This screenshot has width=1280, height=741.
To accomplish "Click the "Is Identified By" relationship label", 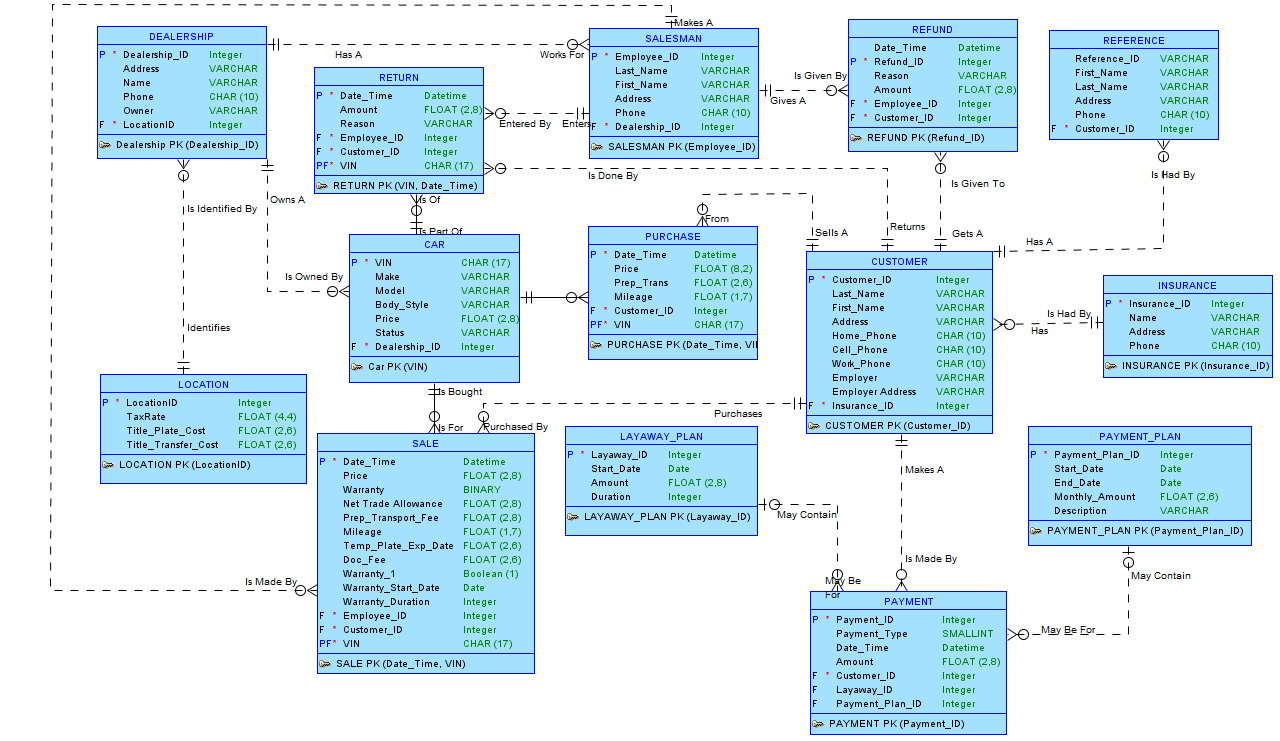I will pyautogui.click(x=221, y=209).
